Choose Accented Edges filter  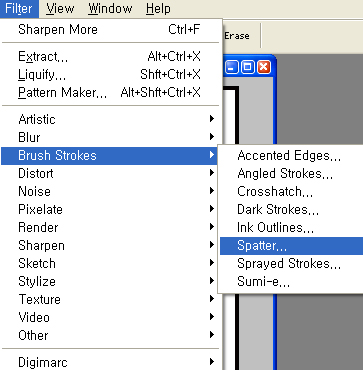(x=291, y=156)
